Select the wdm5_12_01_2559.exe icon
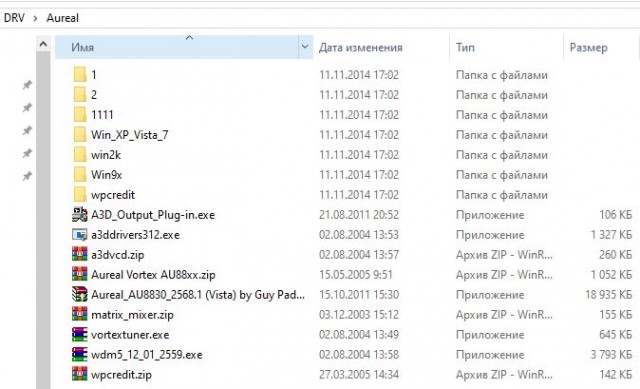Viewport: 640px width, 389px height. coord(80,354)
